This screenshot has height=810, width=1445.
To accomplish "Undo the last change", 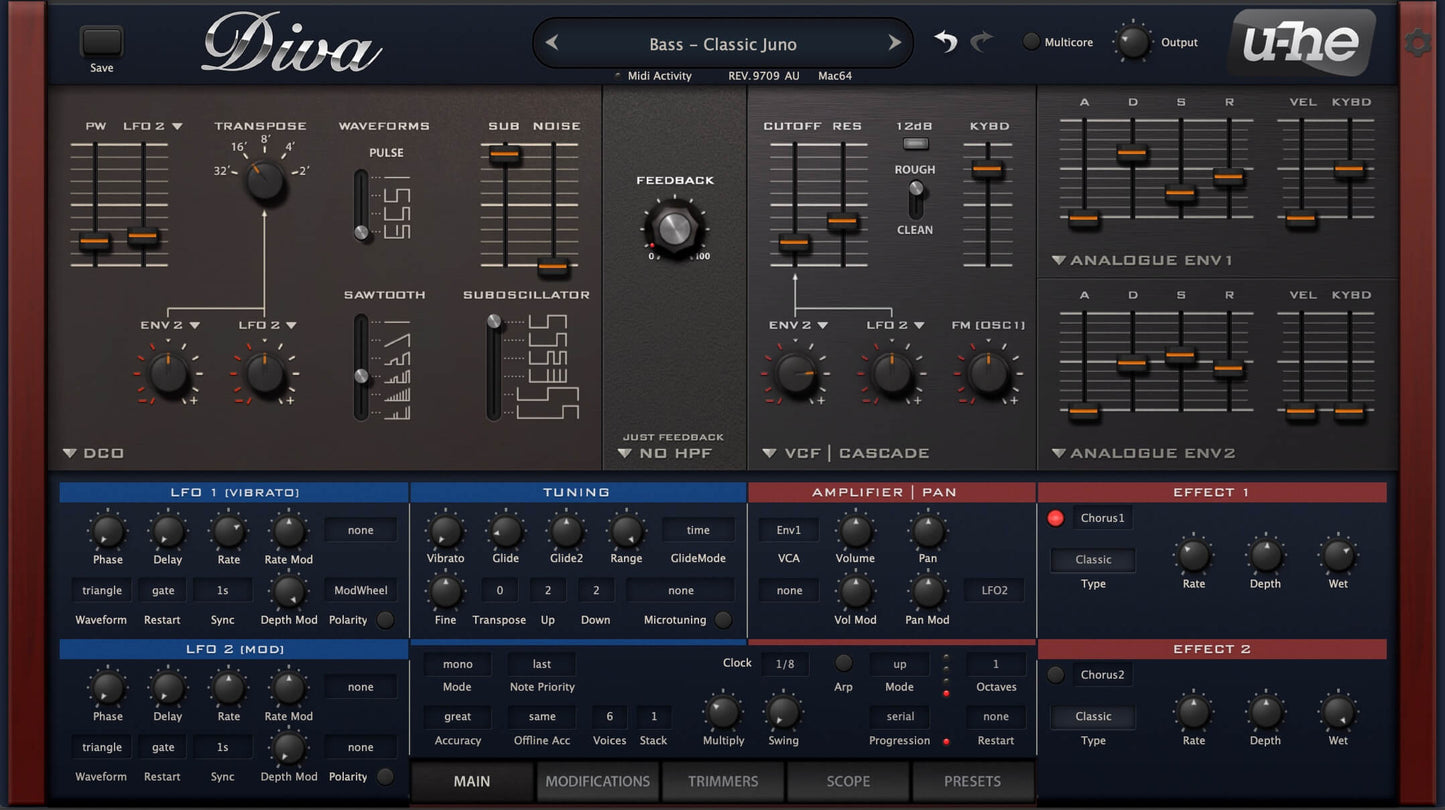I will point(946,41).
